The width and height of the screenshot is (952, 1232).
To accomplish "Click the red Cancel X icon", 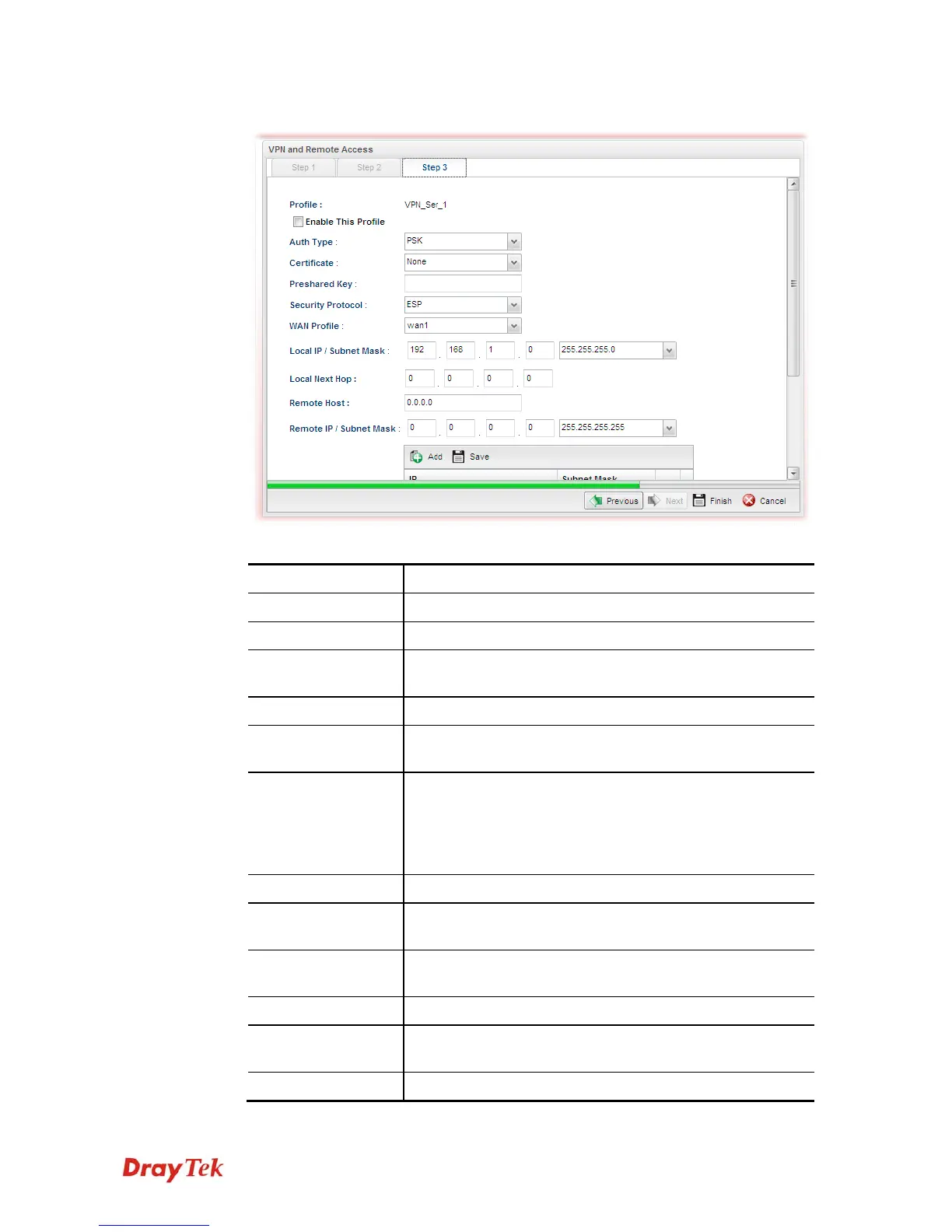I will point(749,500).
